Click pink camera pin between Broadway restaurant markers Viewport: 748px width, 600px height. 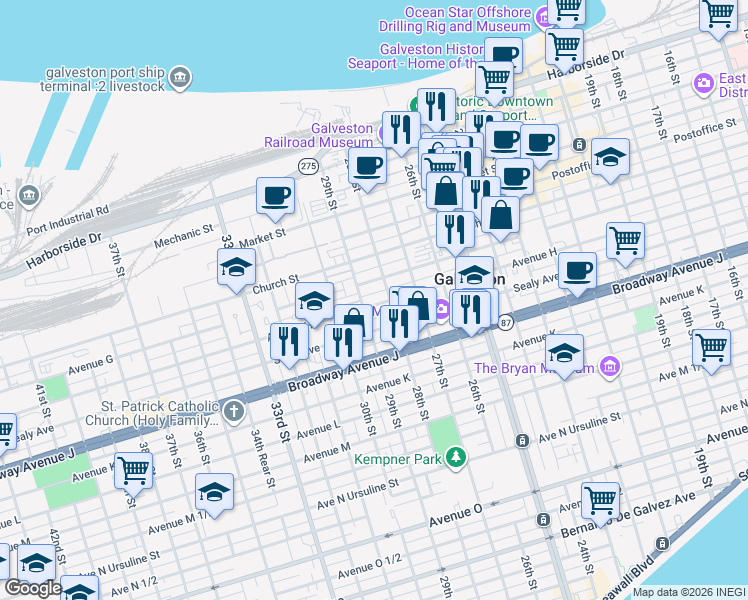point(442,309)
